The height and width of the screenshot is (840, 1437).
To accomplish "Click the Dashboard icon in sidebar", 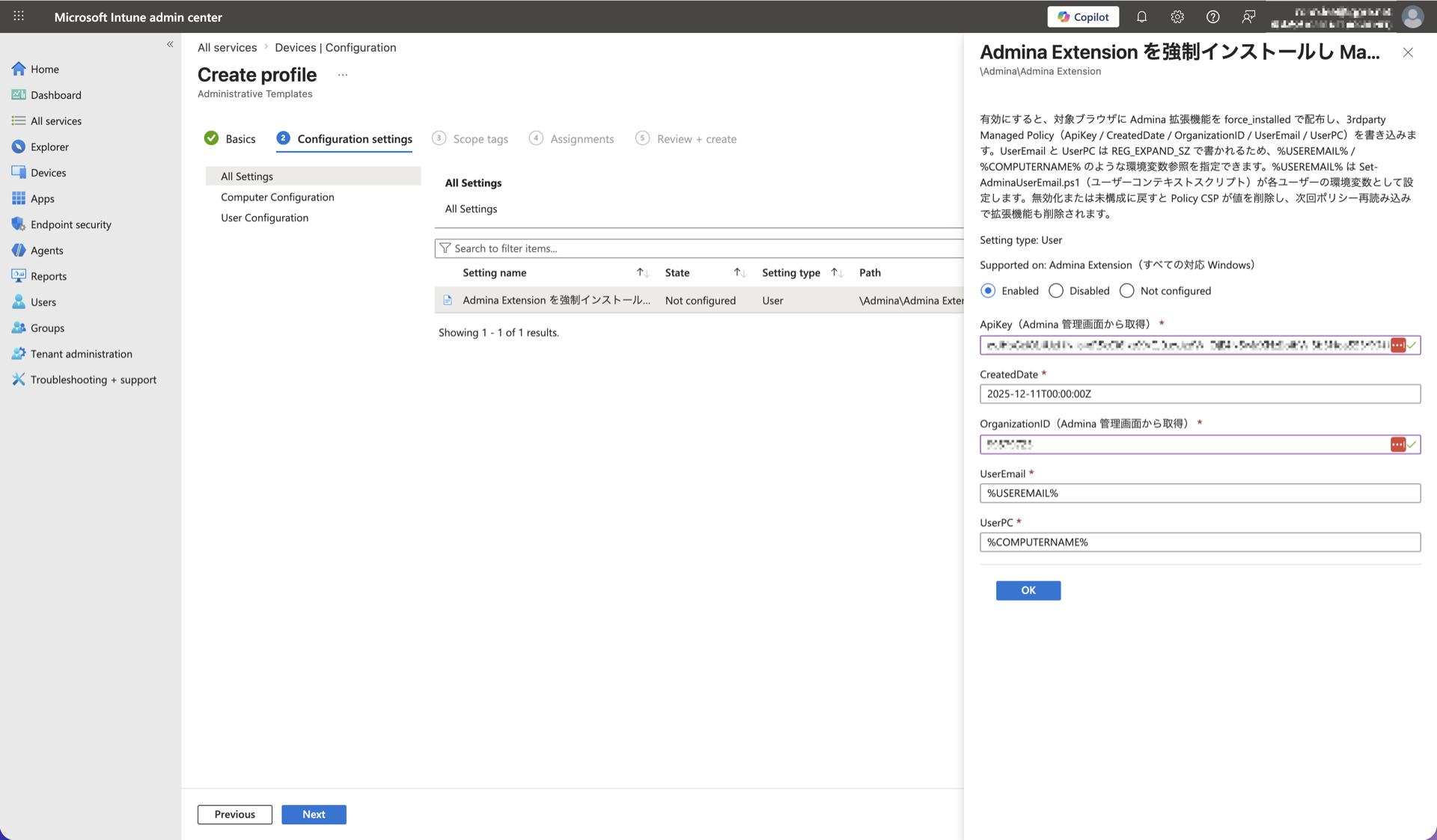I will [x=19, y=95].
